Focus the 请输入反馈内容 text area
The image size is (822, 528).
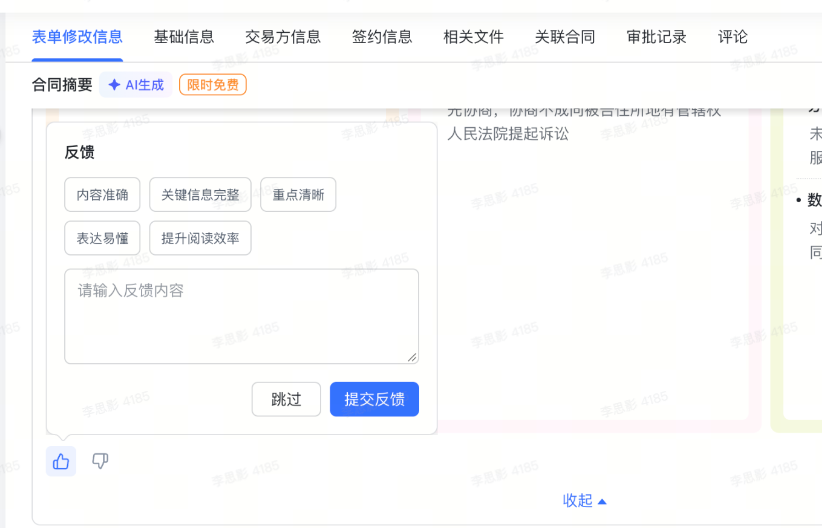pos(242,317)
